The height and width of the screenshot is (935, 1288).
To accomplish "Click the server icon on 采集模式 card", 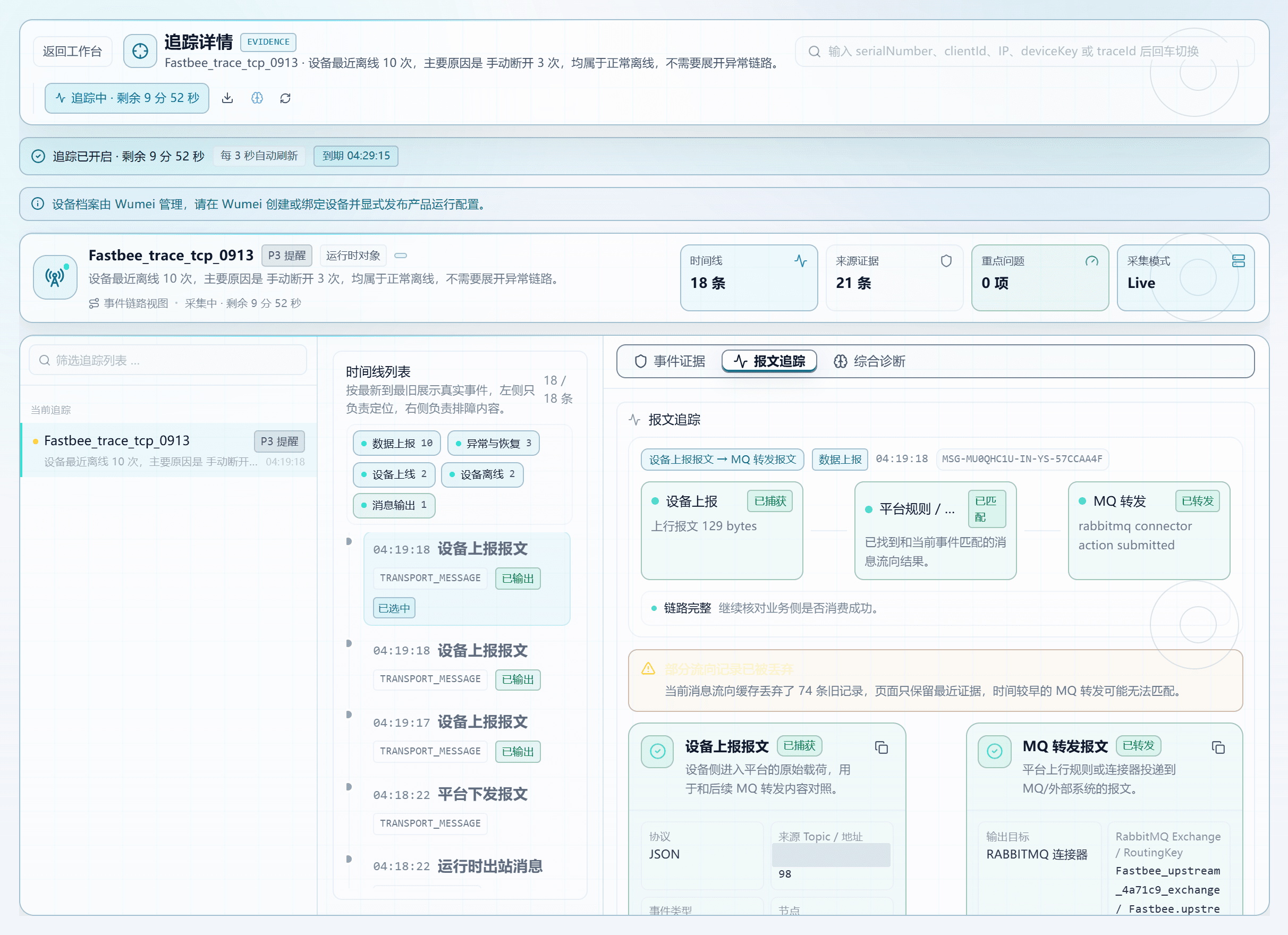I will pos(1239,260).
